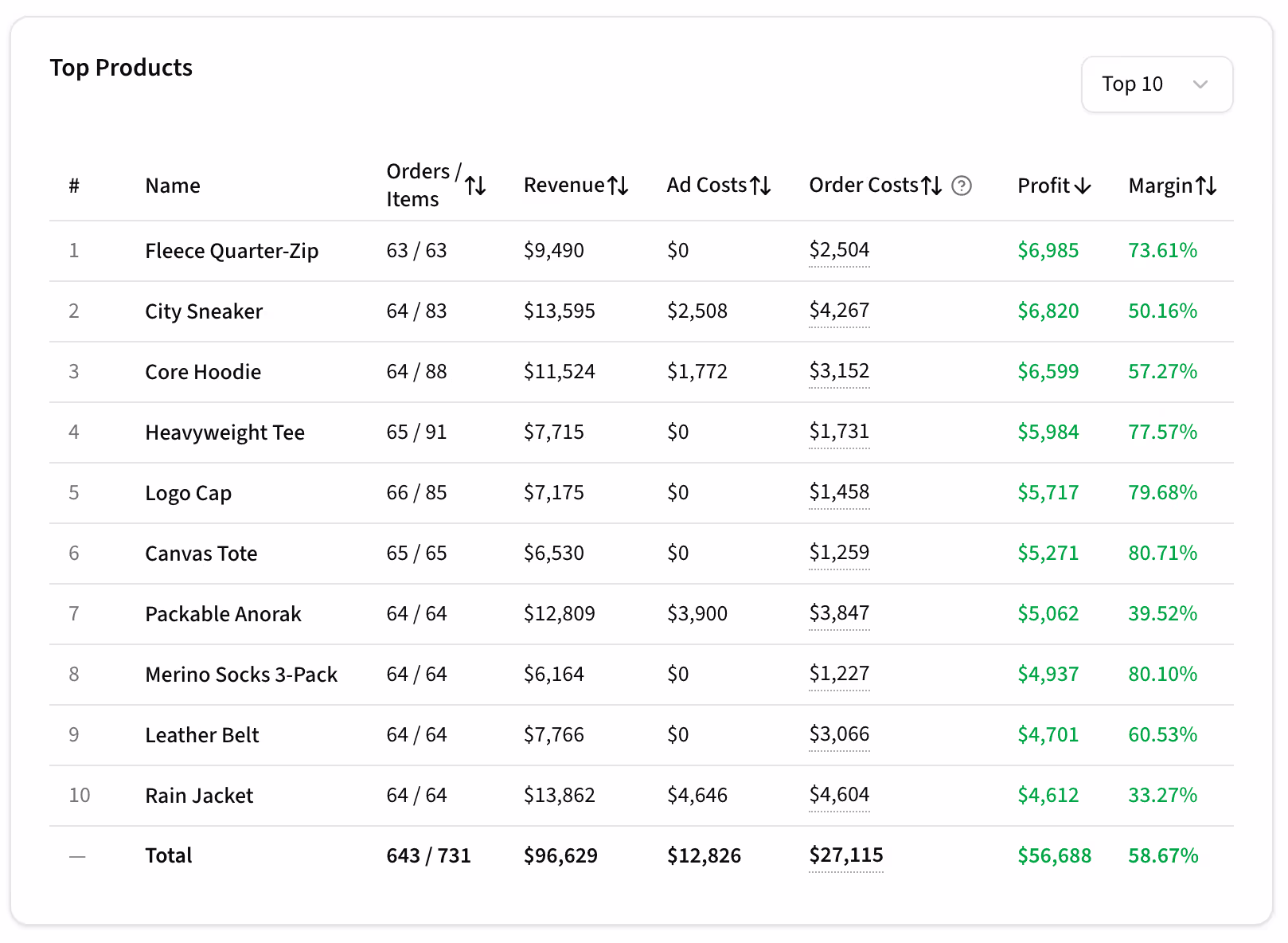Open the Order Costs help question icon
Screen dimensions: 1288x943
click(962, 186)
